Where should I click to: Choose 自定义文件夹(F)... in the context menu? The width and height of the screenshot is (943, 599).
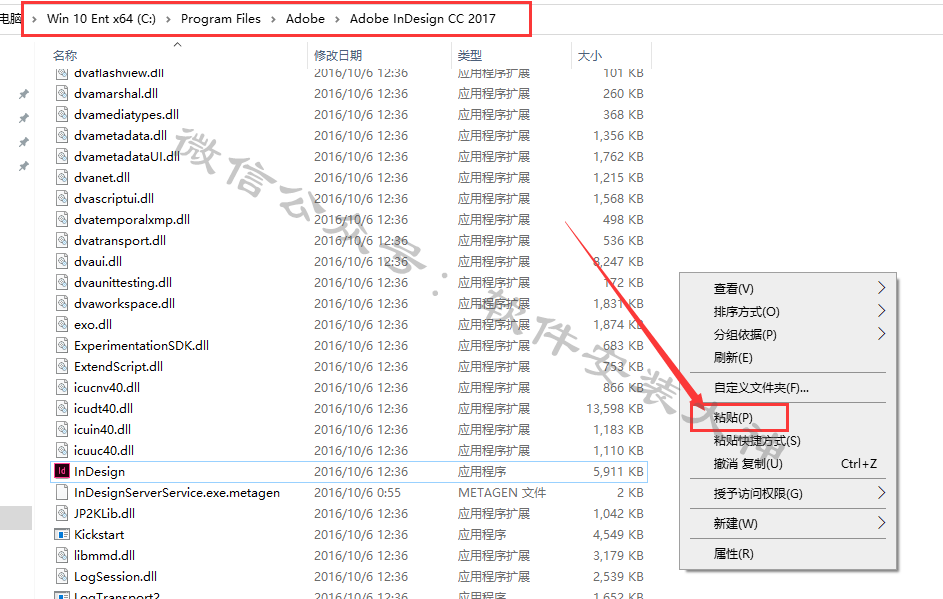tap(761, 388)
